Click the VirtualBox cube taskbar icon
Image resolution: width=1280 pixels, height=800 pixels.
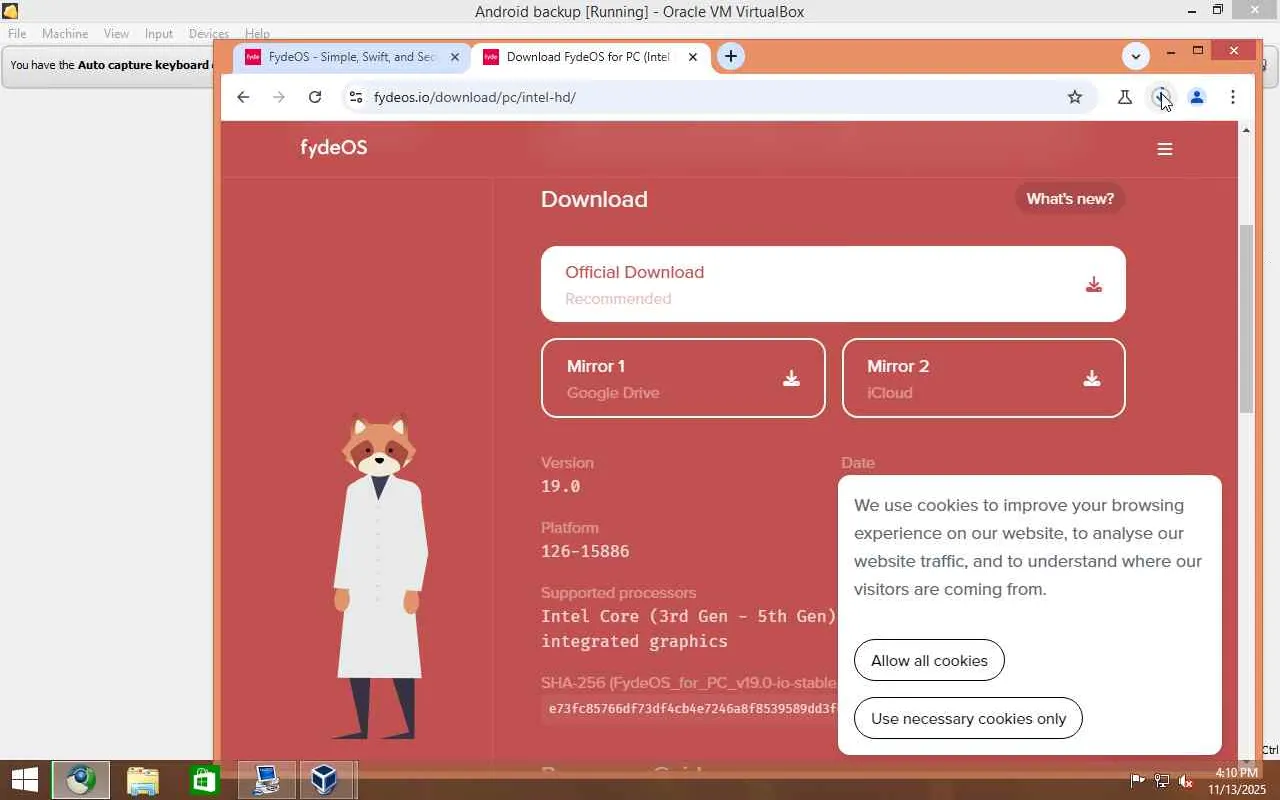[x=325, y=780]
